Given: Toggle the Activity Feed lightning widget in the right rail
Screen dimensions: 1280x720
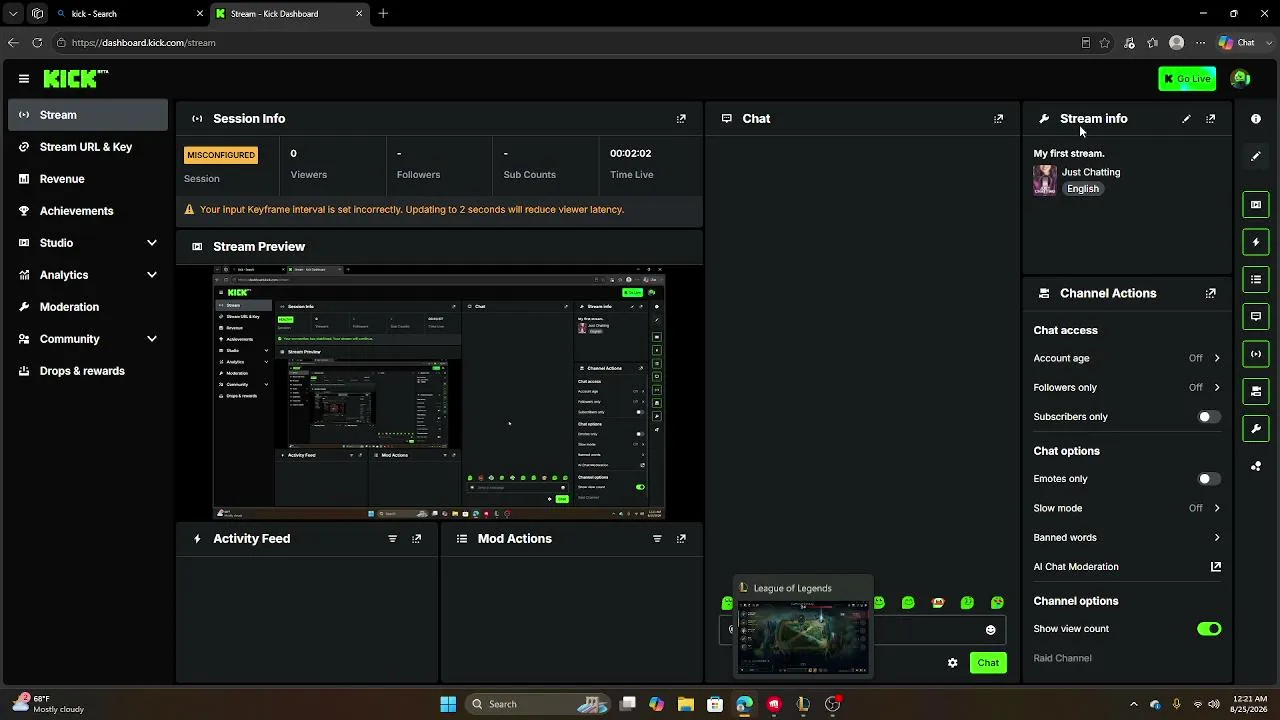Looking at the screenshot, I should click(x=1256, y=242).
